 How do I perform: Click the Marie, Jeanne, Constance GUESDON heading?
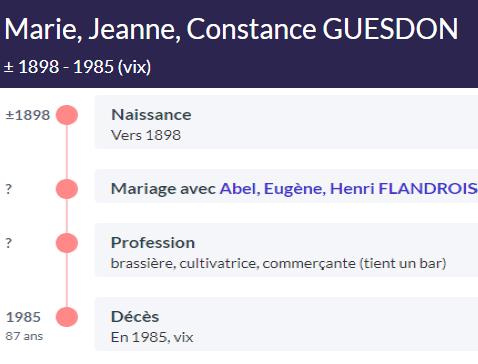pyautogui.click(x=231, y=29)
